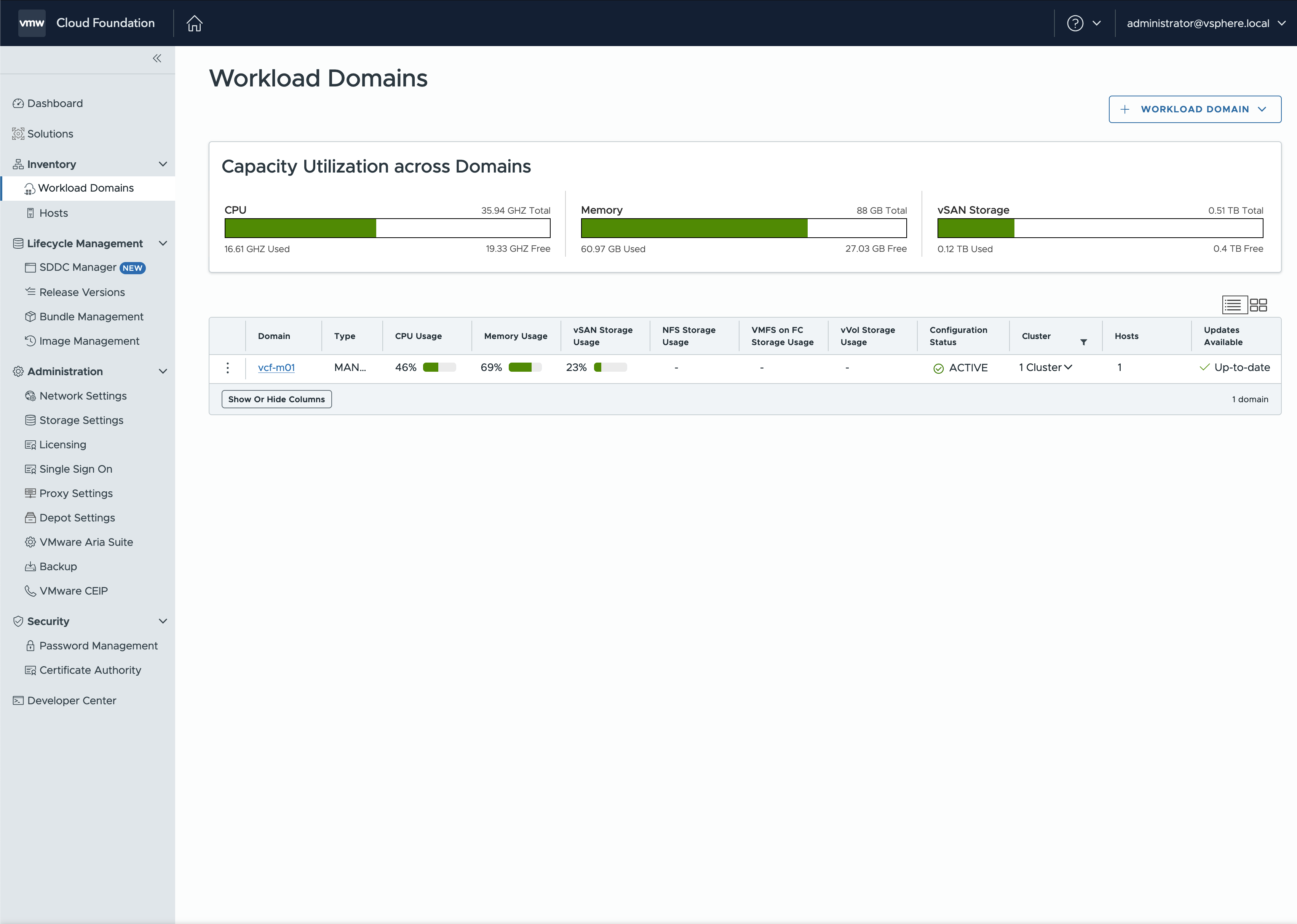Click the home icon in top bar
The height and width of the screenshot is (924, 1297).
[195, 23]
